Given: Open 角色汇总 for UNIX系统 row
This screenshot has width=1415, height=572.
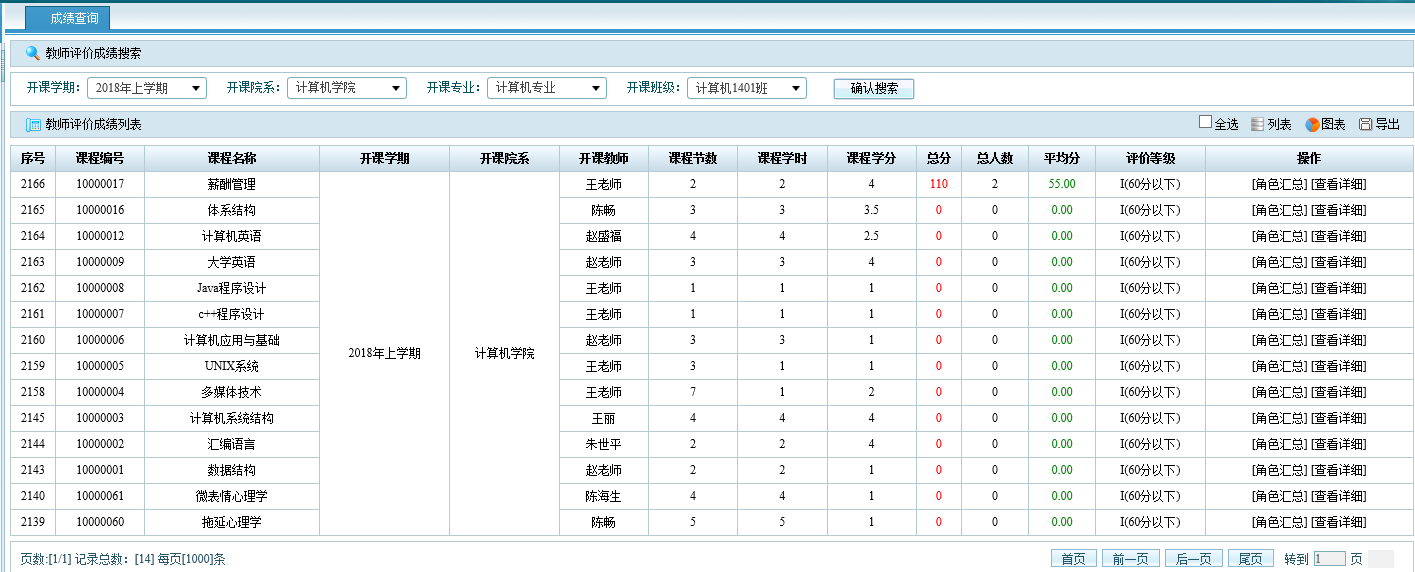Looking at the screenshot, I should (1279, 366).
